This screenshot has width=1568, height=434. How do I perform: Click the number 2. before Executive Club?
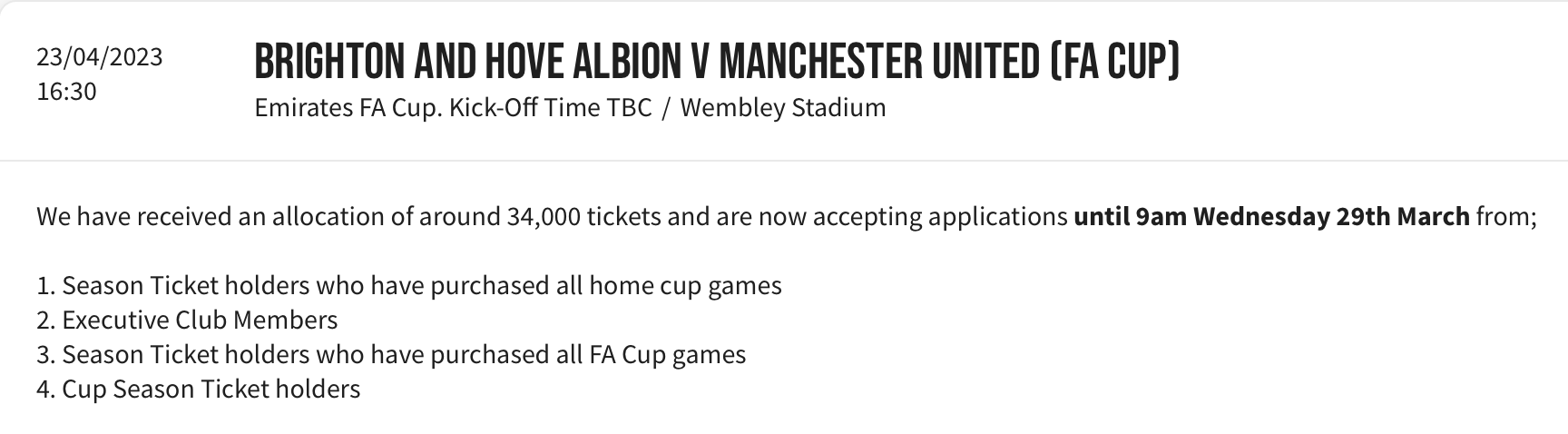point(45,321)
